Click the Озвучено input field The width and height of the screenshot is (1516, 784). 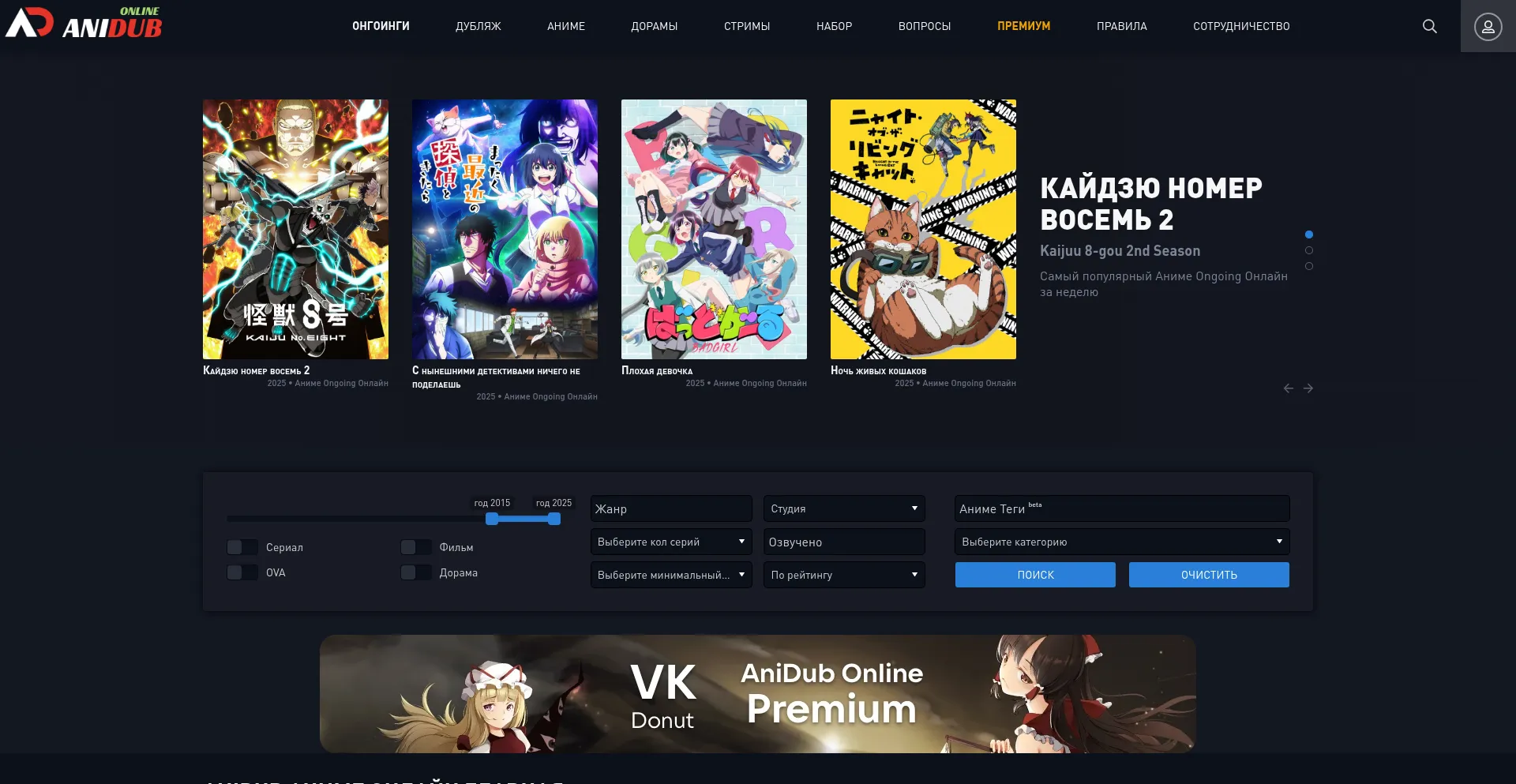coord(844,542)
